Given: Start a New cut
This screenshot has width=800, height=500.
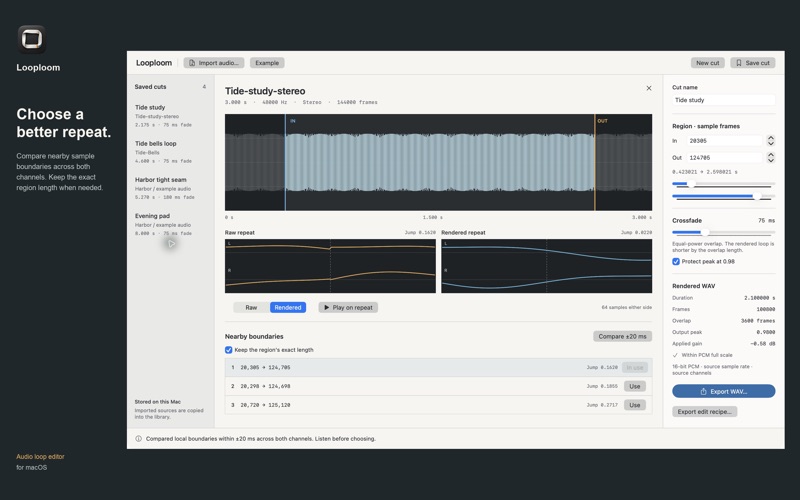Looking at the screenshot, I should tap(708, 63).
